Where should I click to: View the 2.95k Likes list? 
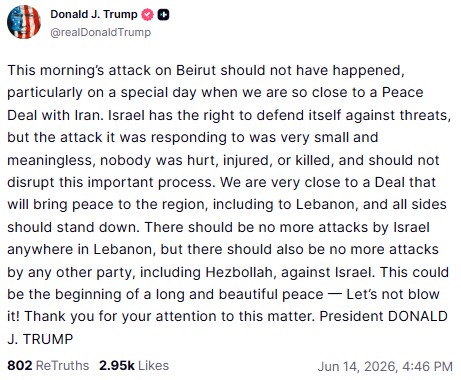click(x=134, y=366)
